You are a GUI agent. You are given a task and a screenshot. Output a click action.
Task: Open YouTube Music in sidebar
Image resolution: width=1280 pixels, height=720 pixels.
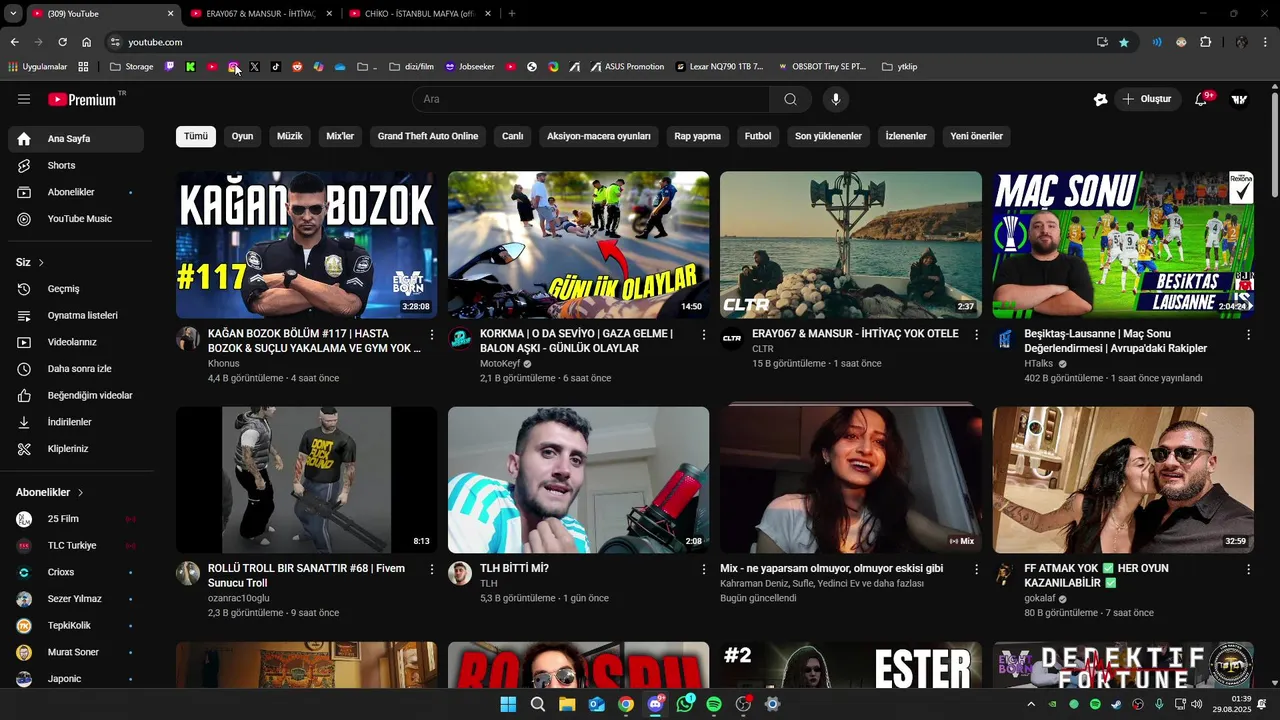[76, 219]
